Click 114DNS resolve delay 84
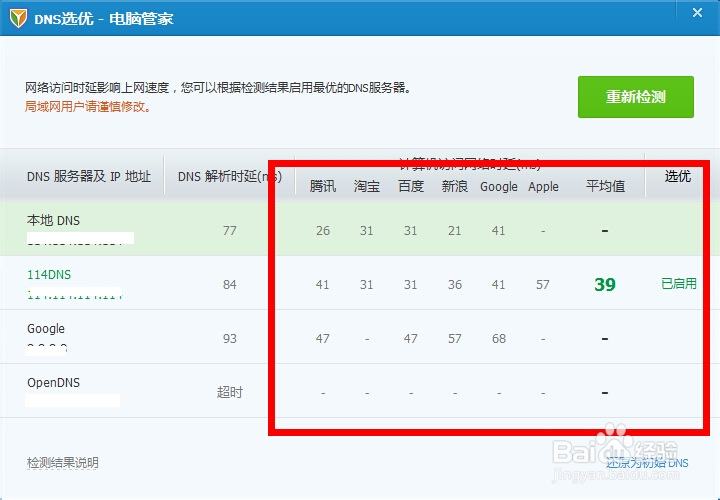This screenshot has width=720, height=500. click(230, 285)
